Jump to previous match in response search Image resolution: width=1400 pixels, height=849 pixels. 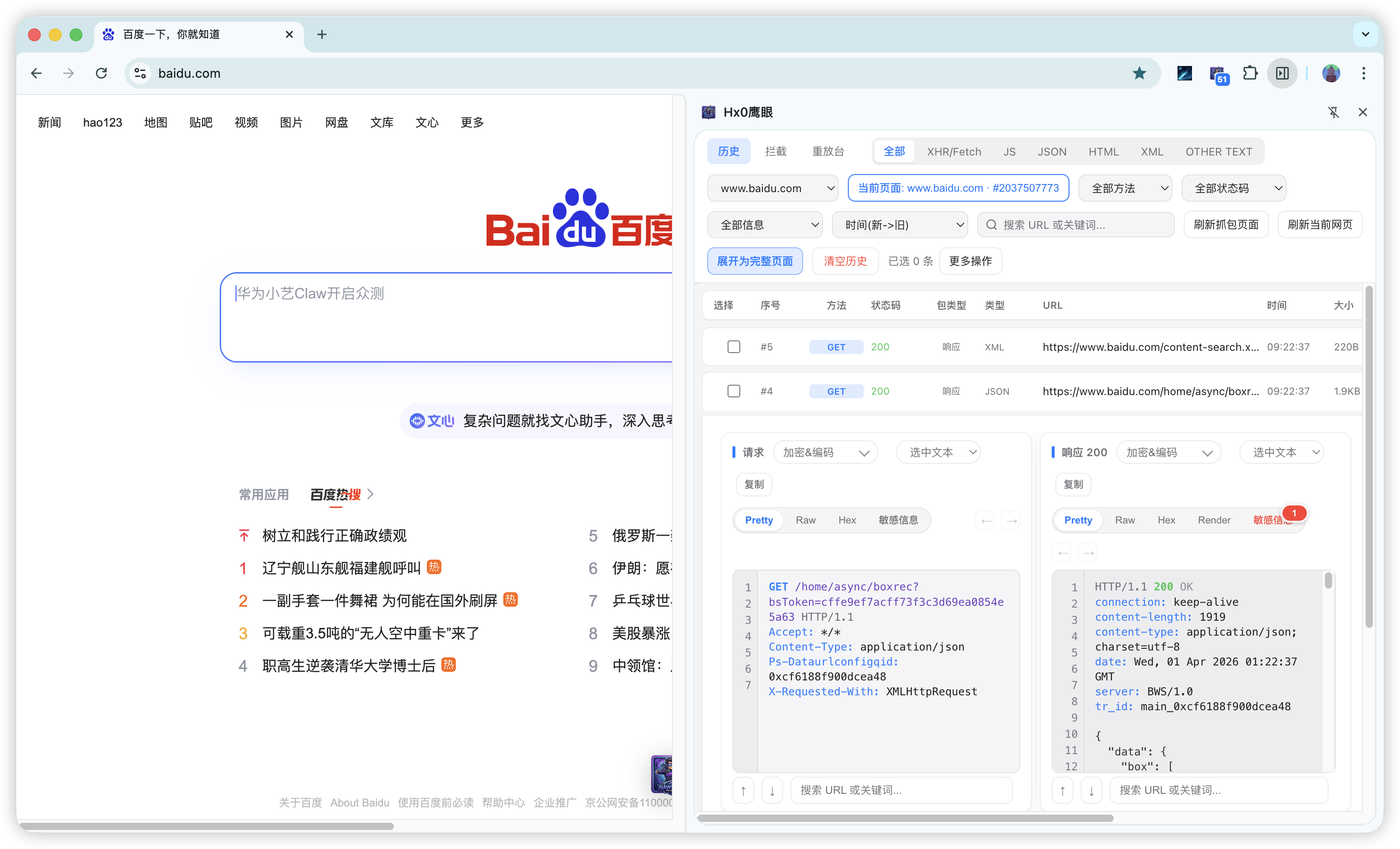click(1063, 791)
